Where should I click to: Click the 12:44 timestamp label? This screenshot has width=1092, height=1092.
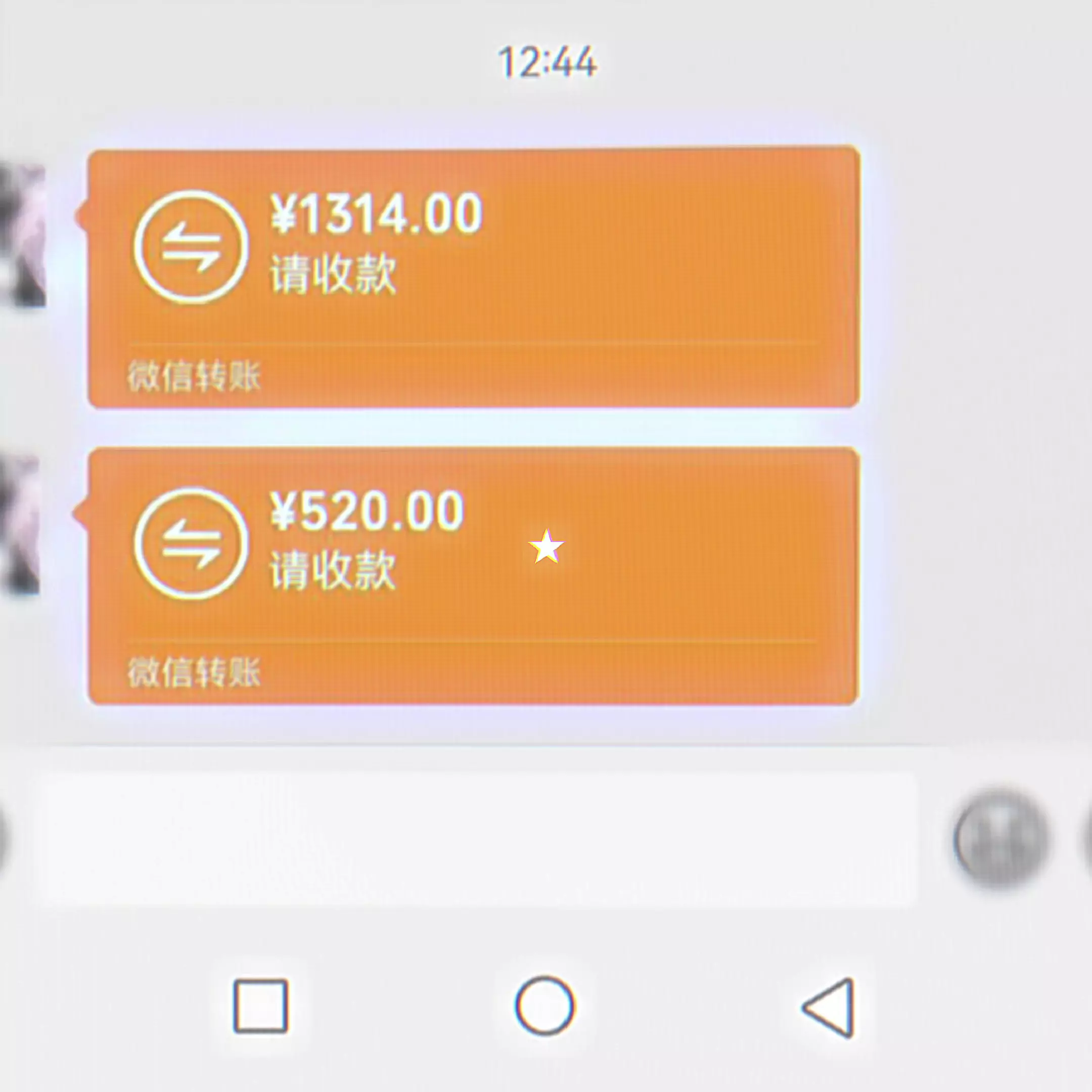[x=547, y=62]
